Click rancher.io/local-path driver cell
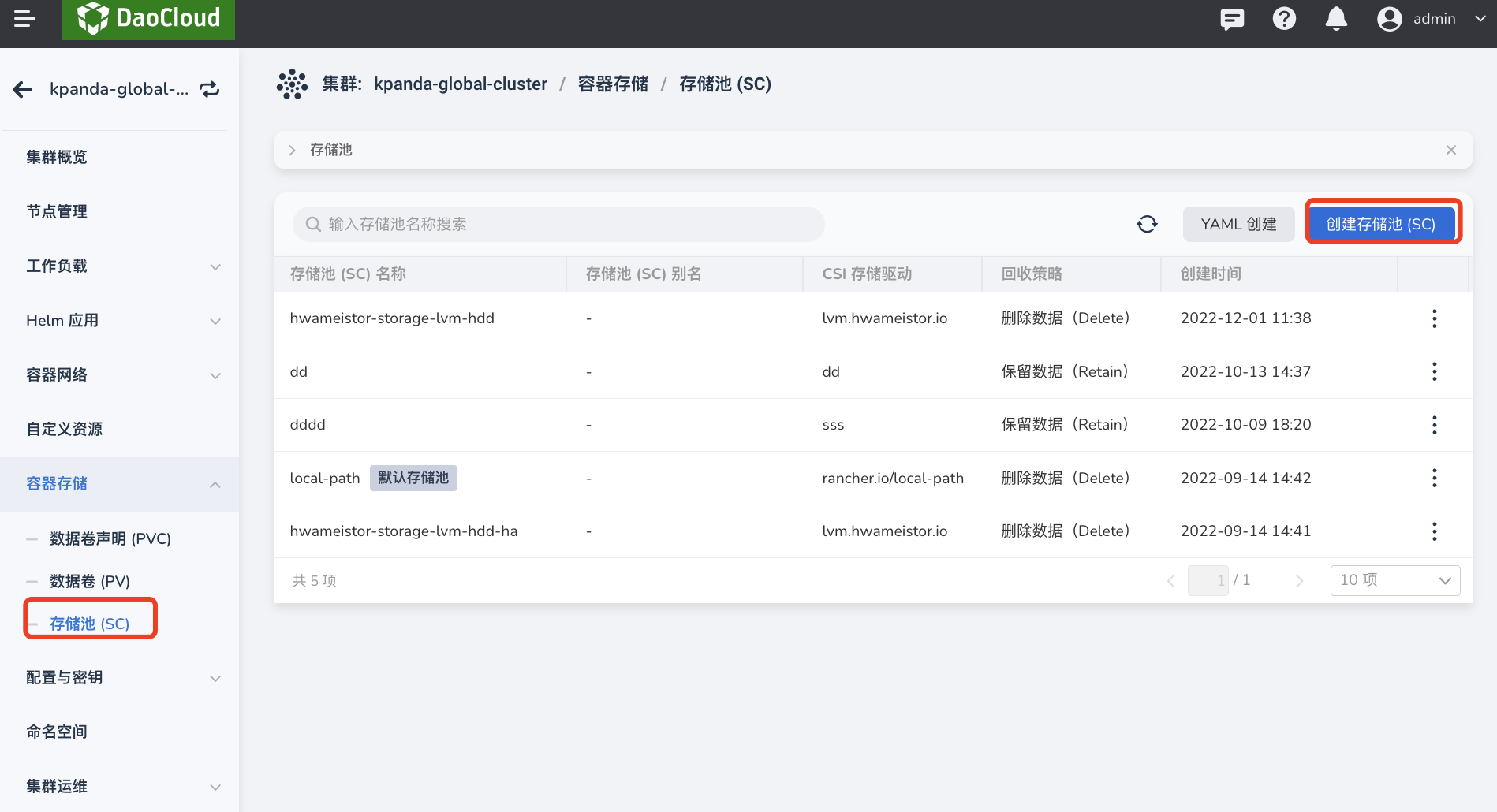Image resolution: width=1497 pixels, height=812 pixels. point(893,478)
